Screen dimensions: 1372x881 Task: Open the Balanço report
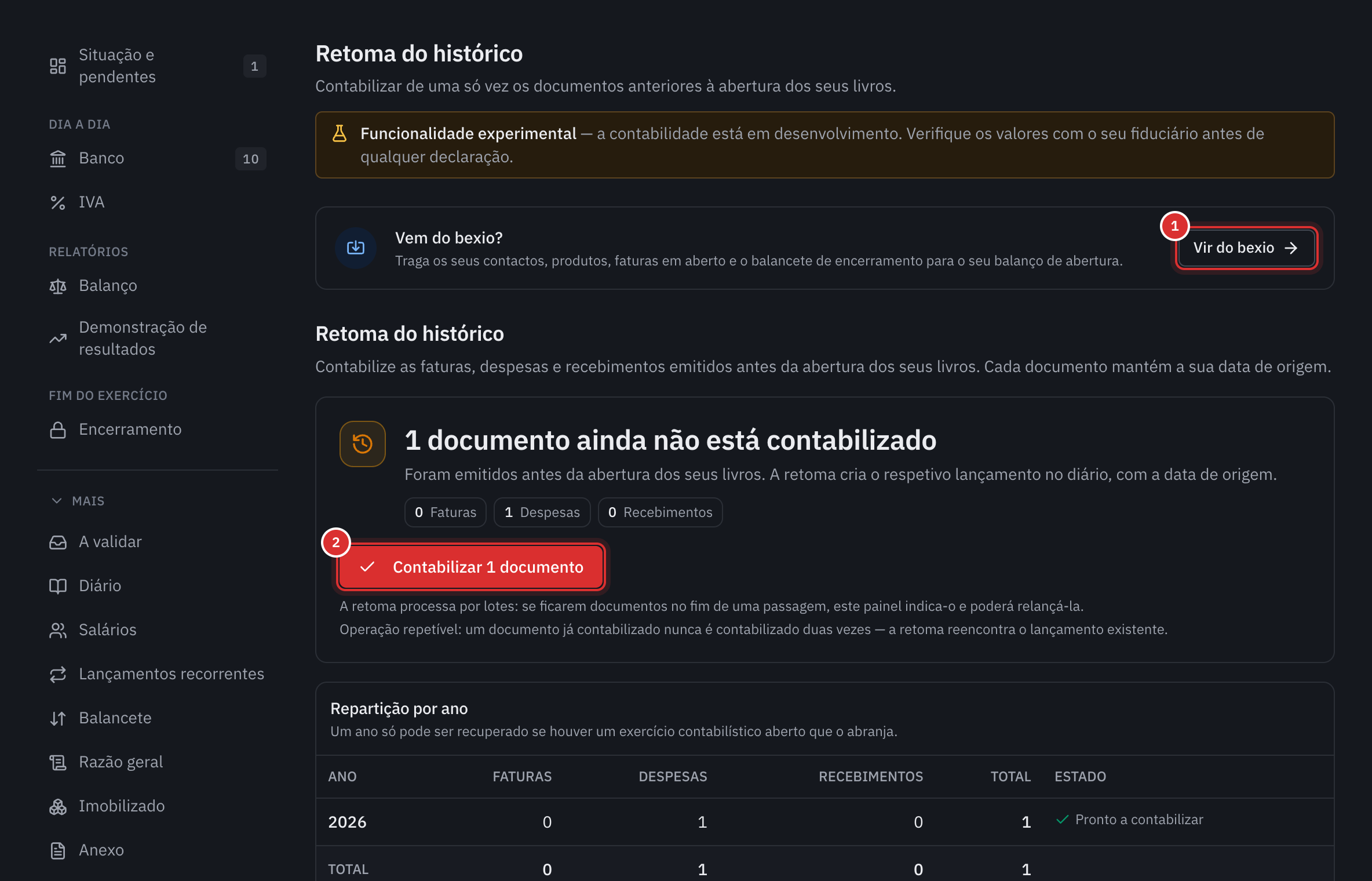[x=158, y=286]
